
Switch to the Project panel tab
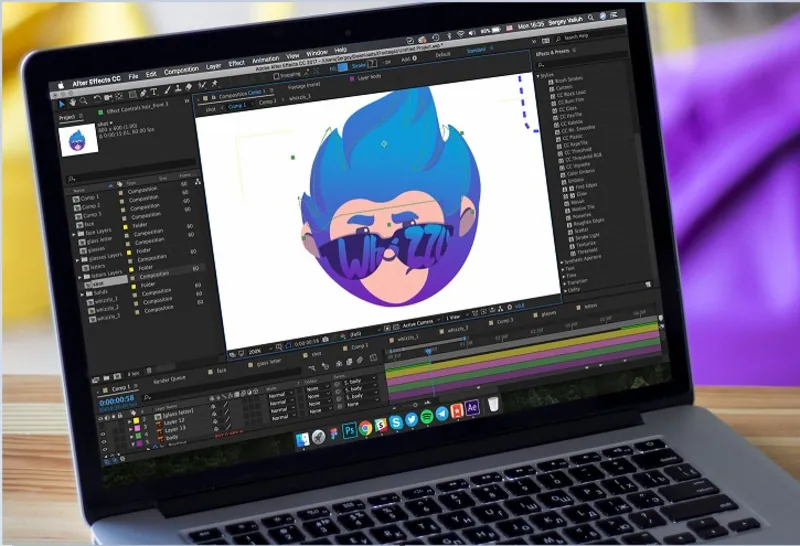coord(67,118)
